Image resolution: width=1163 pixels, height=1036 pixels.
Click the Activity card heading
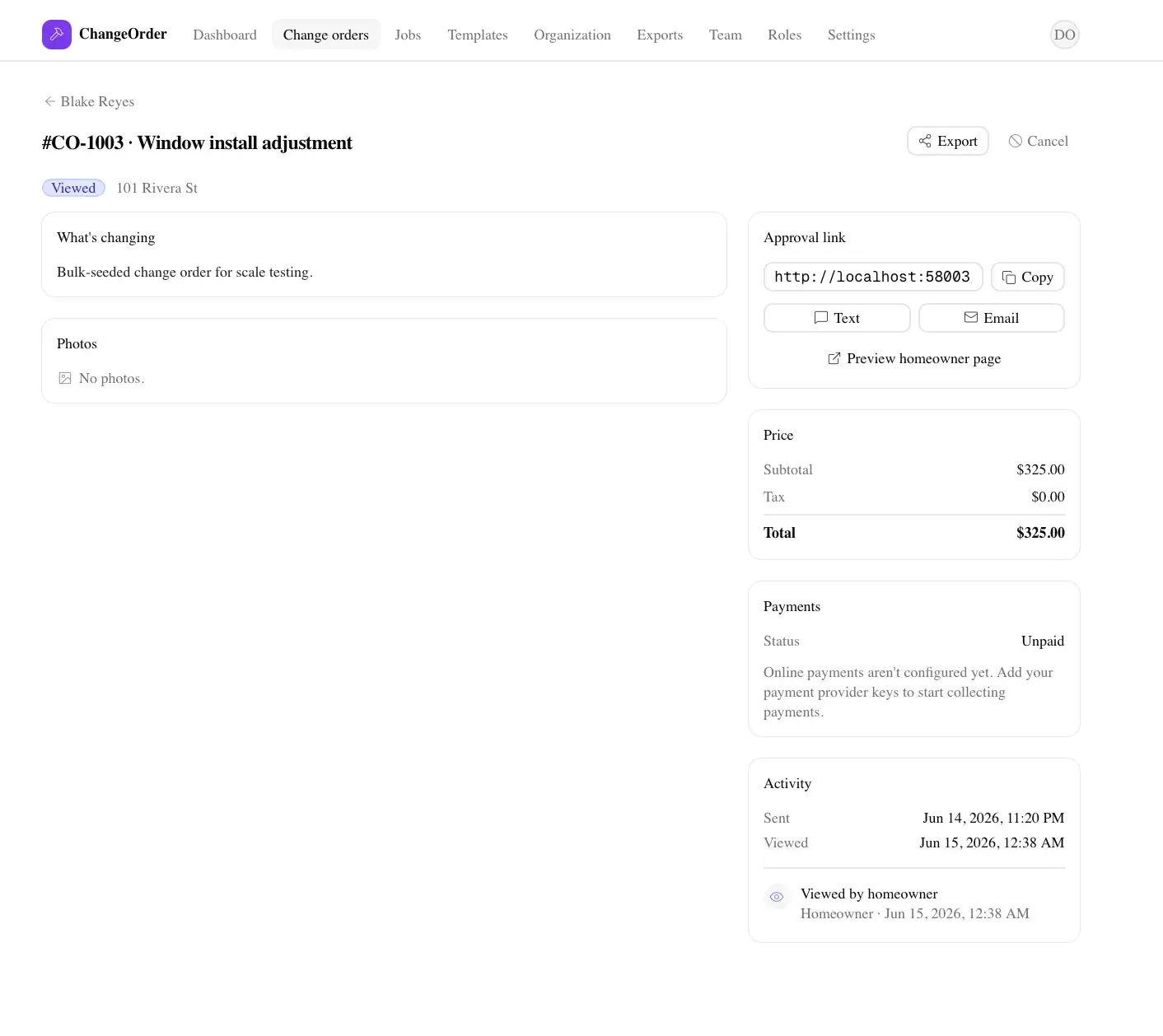(x=787, y=783)
